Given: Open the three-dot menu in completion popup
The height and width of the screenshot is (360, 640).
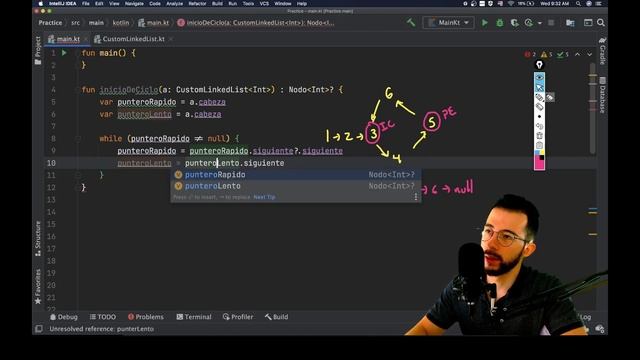Looking at the screenshot, I should click(x=416, y=197).
